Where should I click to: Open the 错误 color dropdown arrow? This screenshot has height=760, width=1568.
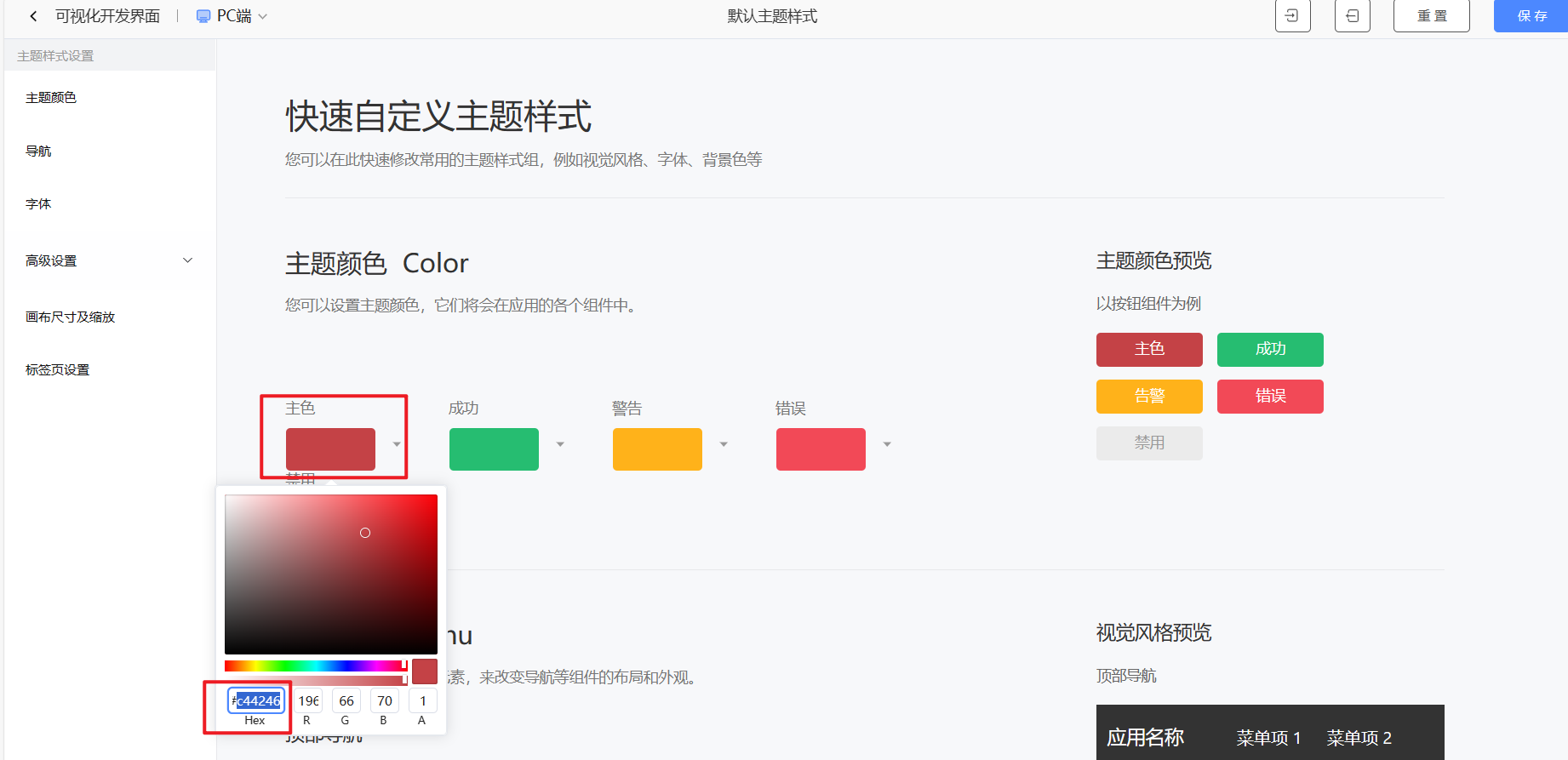pyautogui.click(x=887, y=444)
